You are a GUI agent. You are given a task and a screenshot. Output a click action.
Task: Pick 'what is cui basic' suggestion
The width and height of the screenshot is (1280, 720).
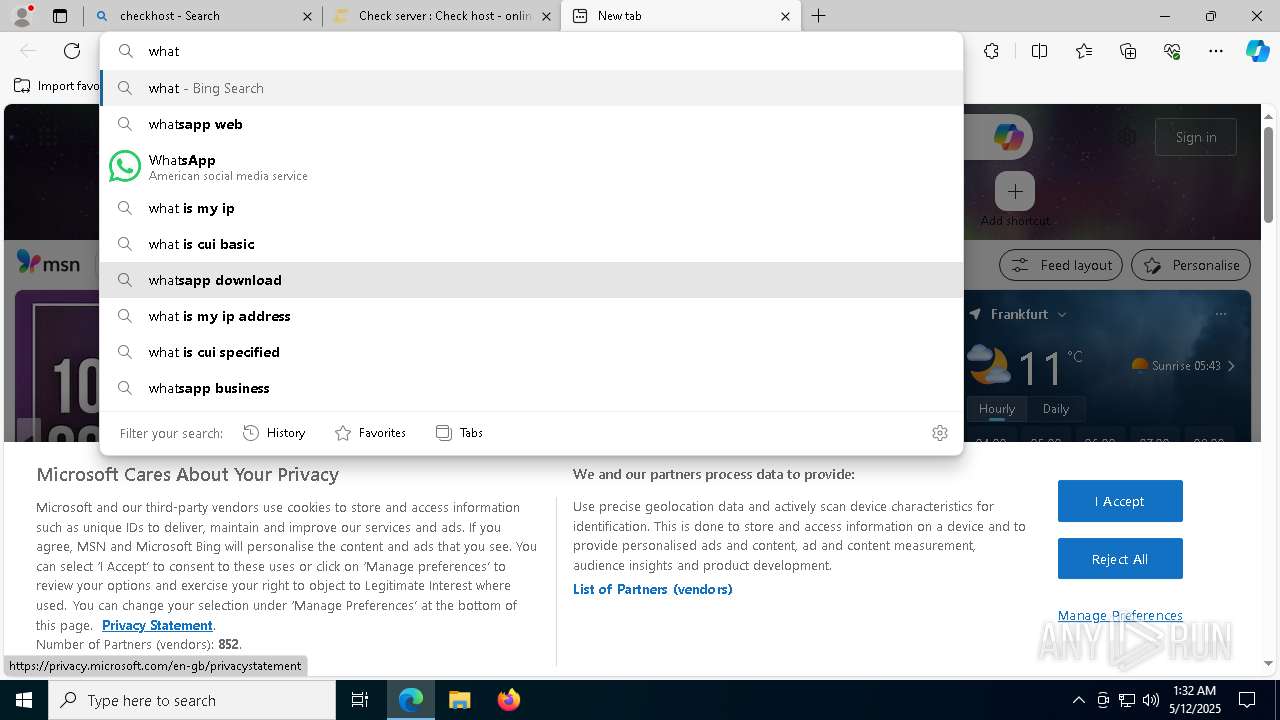click(531, 244)
